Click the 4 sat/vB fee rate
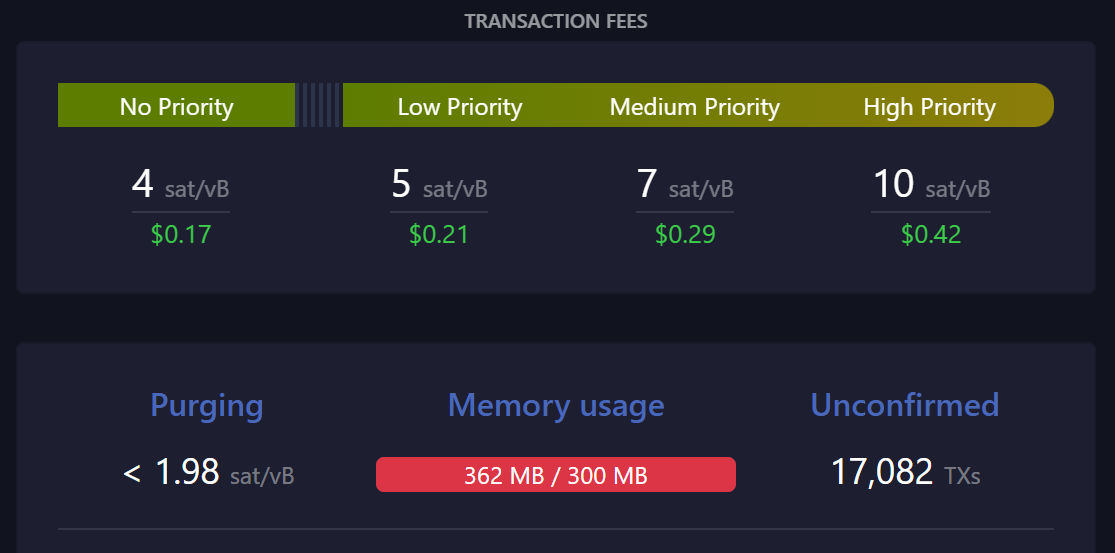The image size is (1115, 553). pyautogui.click(x=180, y=187)
